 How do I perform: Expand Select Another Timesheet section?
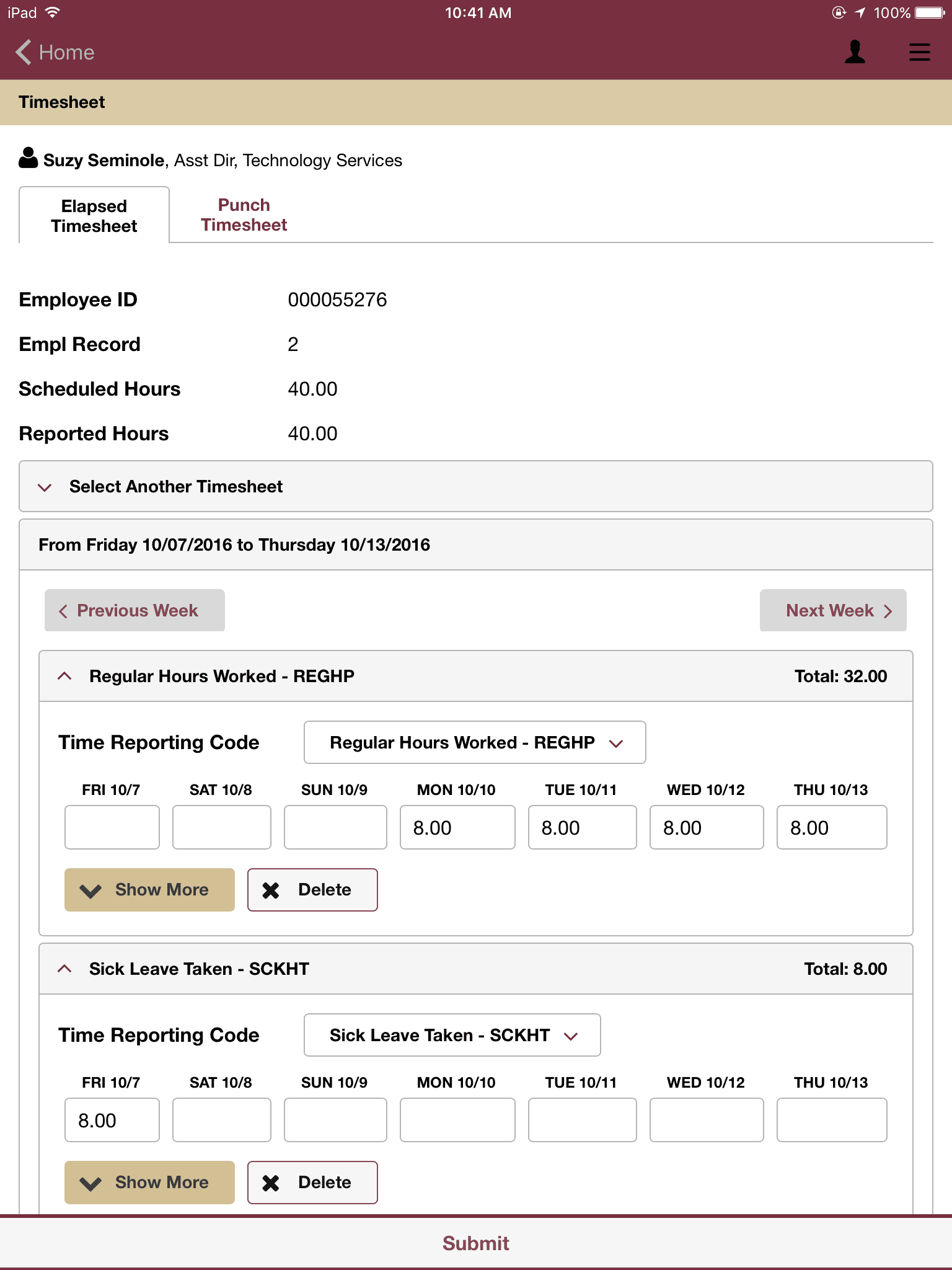click(x=476, y=486)
